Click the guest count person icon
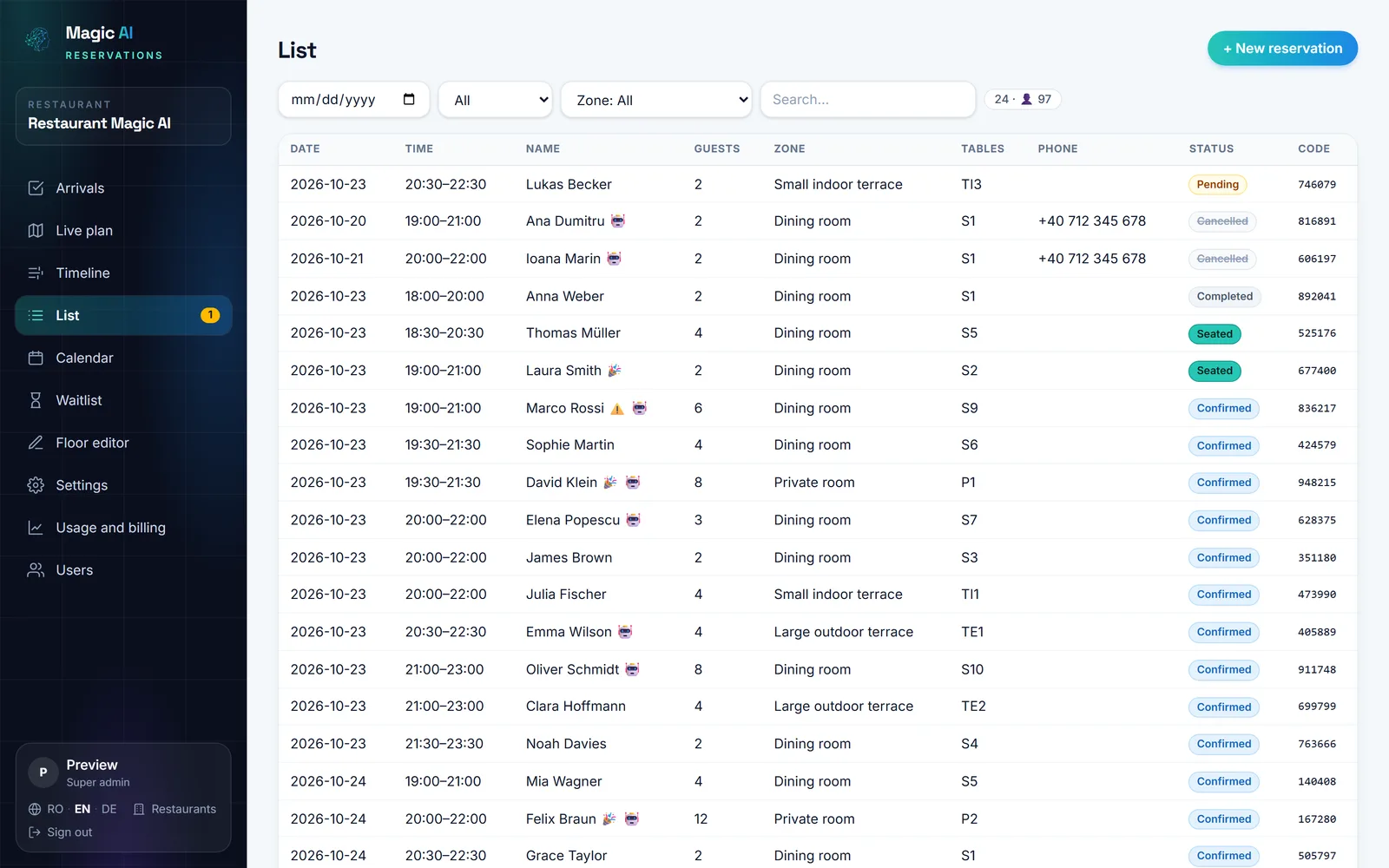 pos(1026,99)
